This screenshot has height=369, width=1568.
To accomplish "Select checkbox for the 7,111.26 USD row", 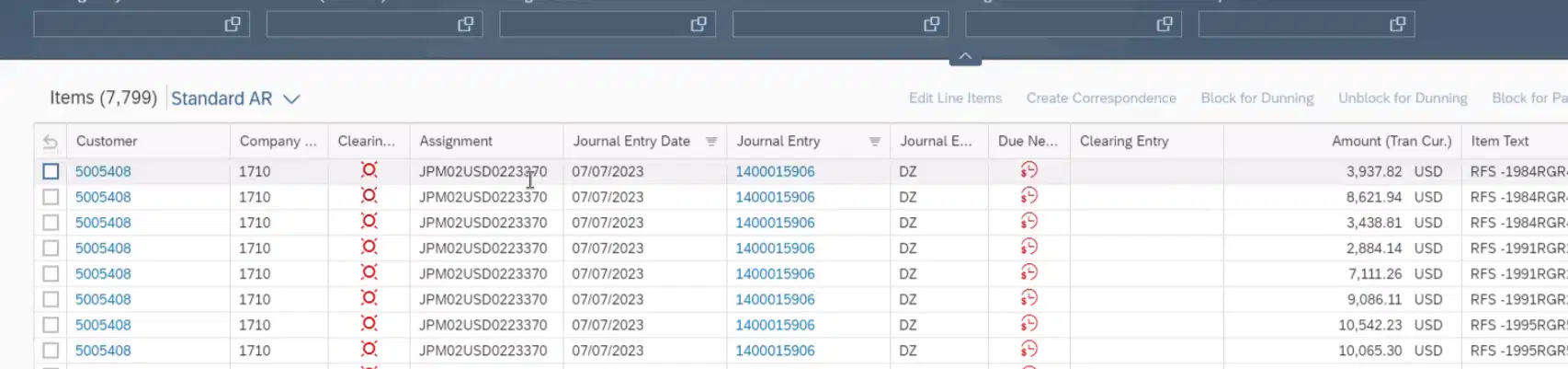I will 51,274.
